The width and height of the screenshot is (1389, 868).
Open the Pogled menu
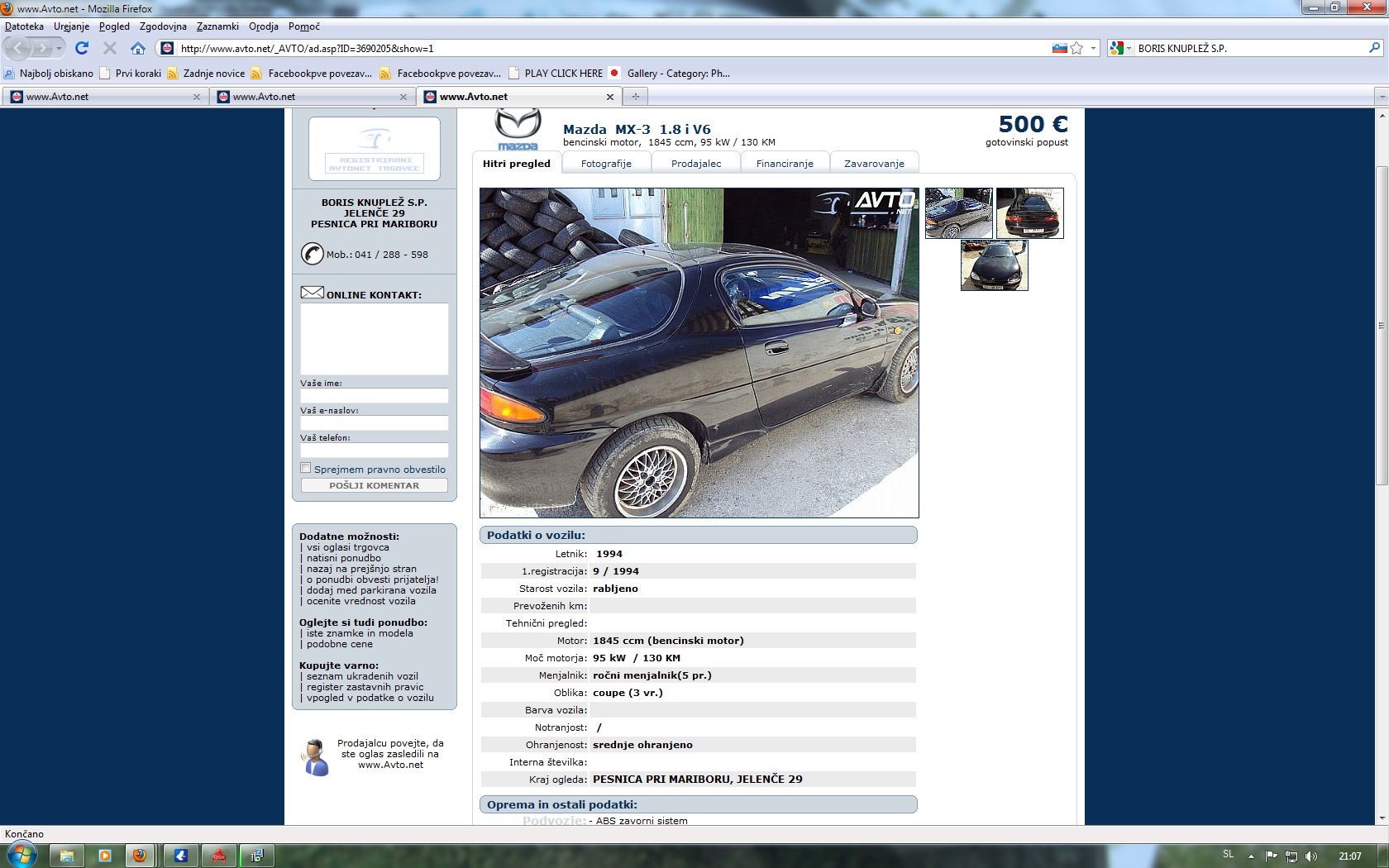tap(114, 26)
